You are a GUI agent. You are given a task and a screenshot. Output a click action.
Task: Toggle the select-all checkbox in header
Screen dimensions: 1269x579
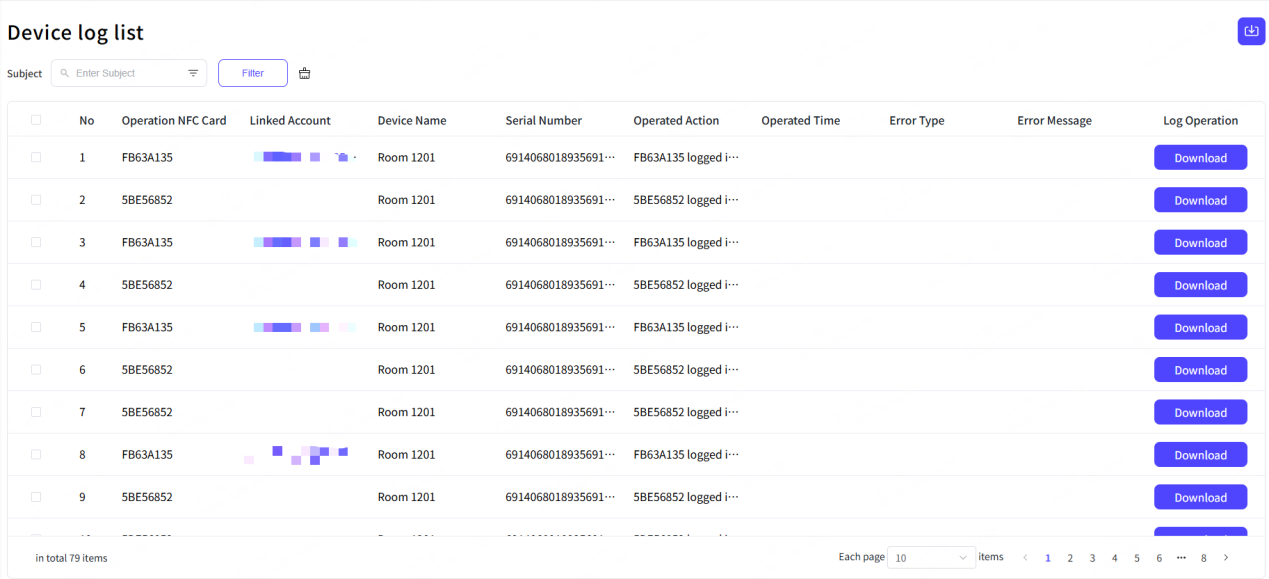[x=36, y=120]
